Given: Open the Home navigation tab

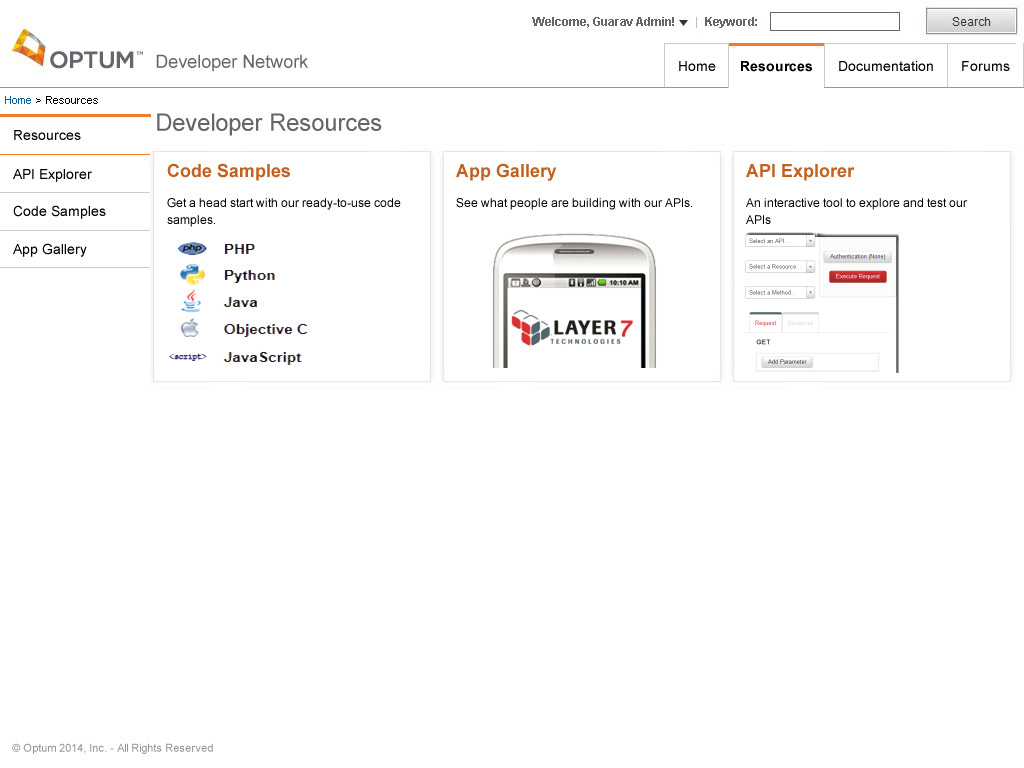Looking at the screenshot, I should pyautogui.click(x=696, y=66).
